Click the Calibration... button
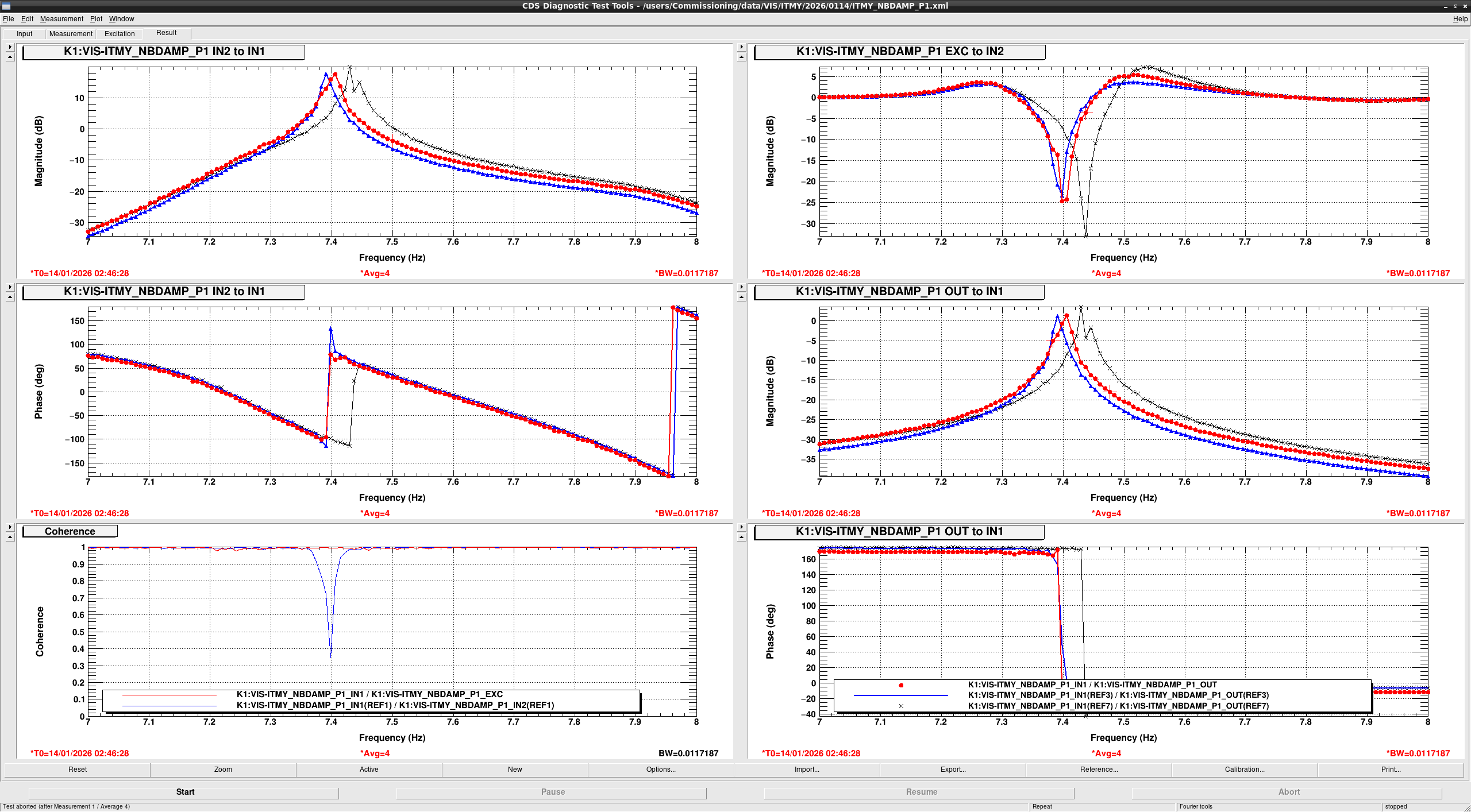Viewport: 1471px width, 812px height. 1245,770
